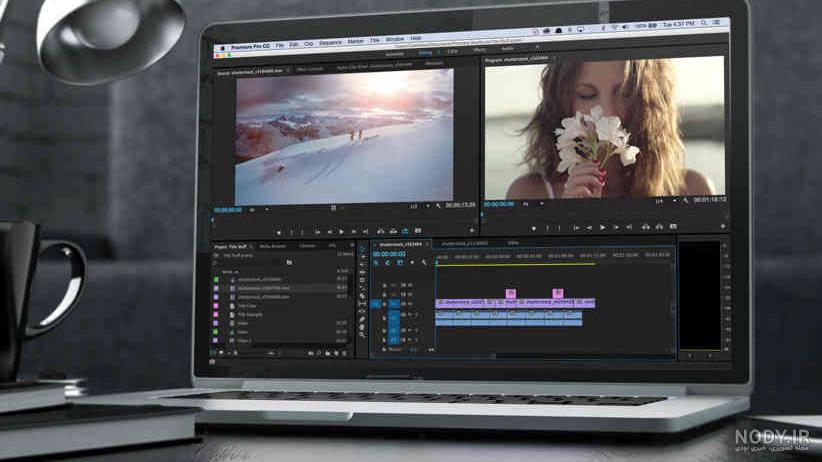Image resolution: width=822 pixels, height=462 pixels.
Task: Open Source monitor zoom level dropdown
Action: [x=258, y=209]
